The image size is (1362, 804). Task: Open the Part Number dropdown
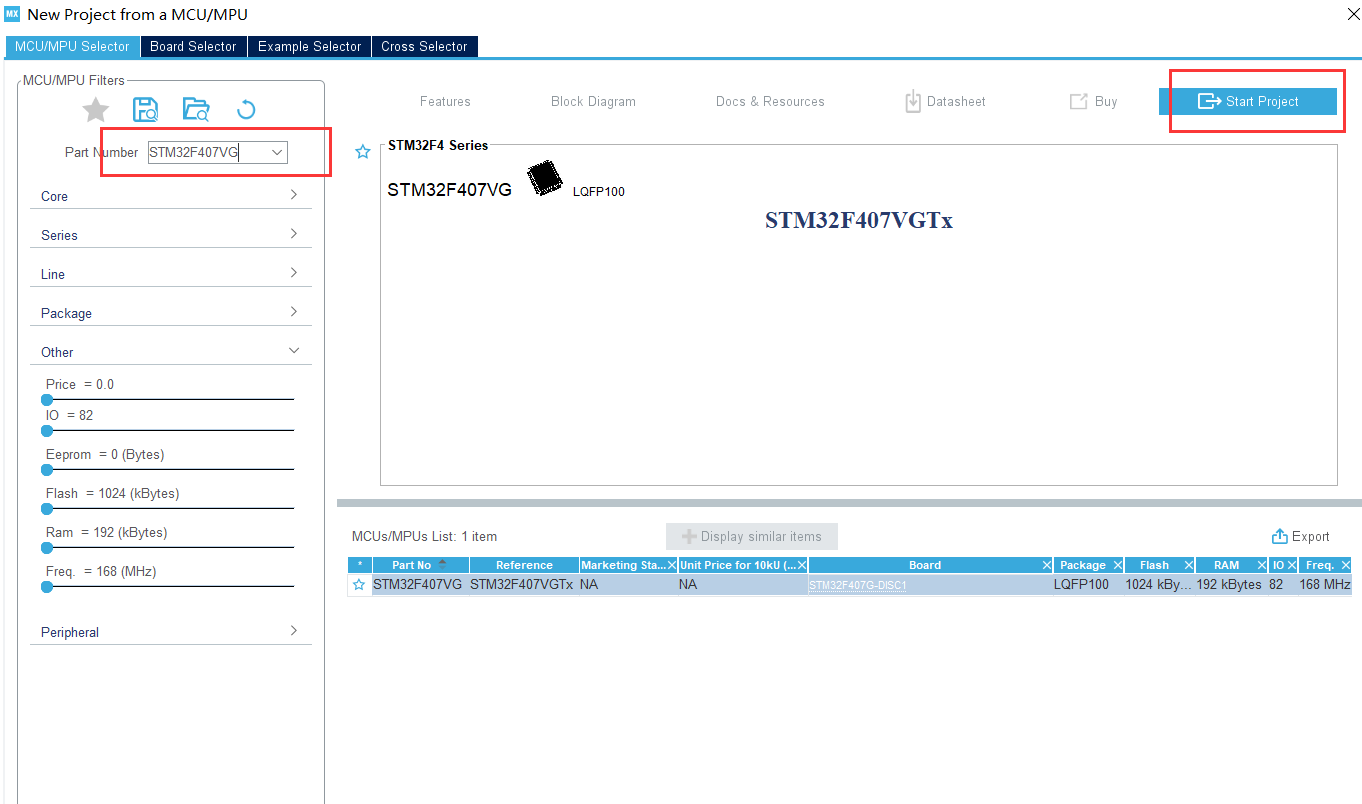coord(276,152)
